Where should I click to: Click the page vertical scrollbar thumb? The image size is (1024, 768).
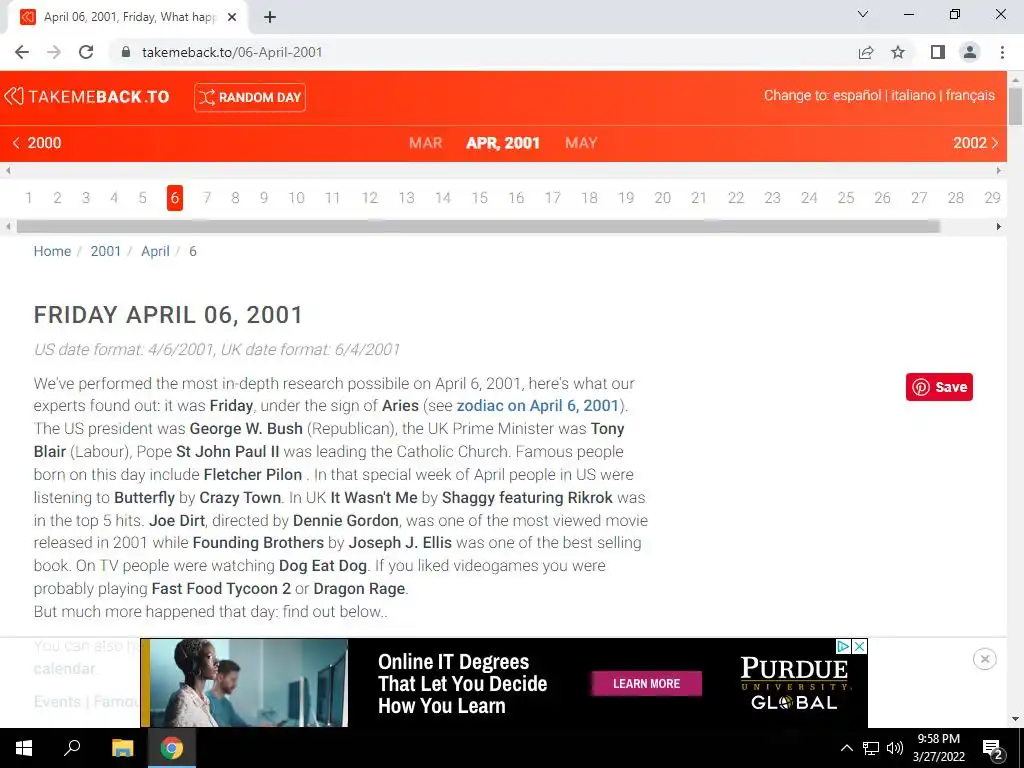click(x=1016, y=106)
